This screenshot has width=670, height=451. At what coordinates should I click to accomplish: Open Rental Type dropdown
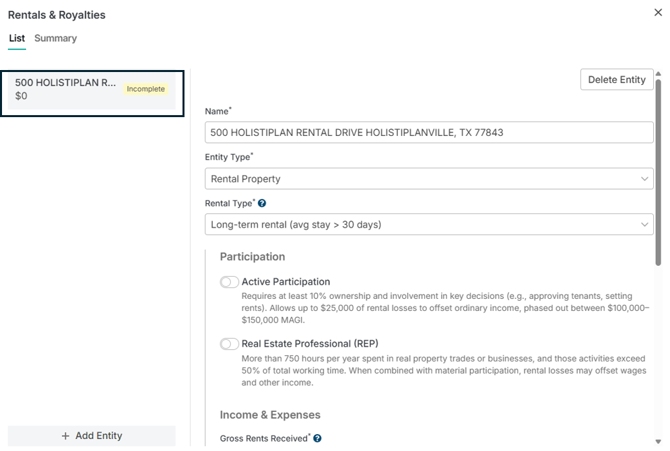(429, 224)
